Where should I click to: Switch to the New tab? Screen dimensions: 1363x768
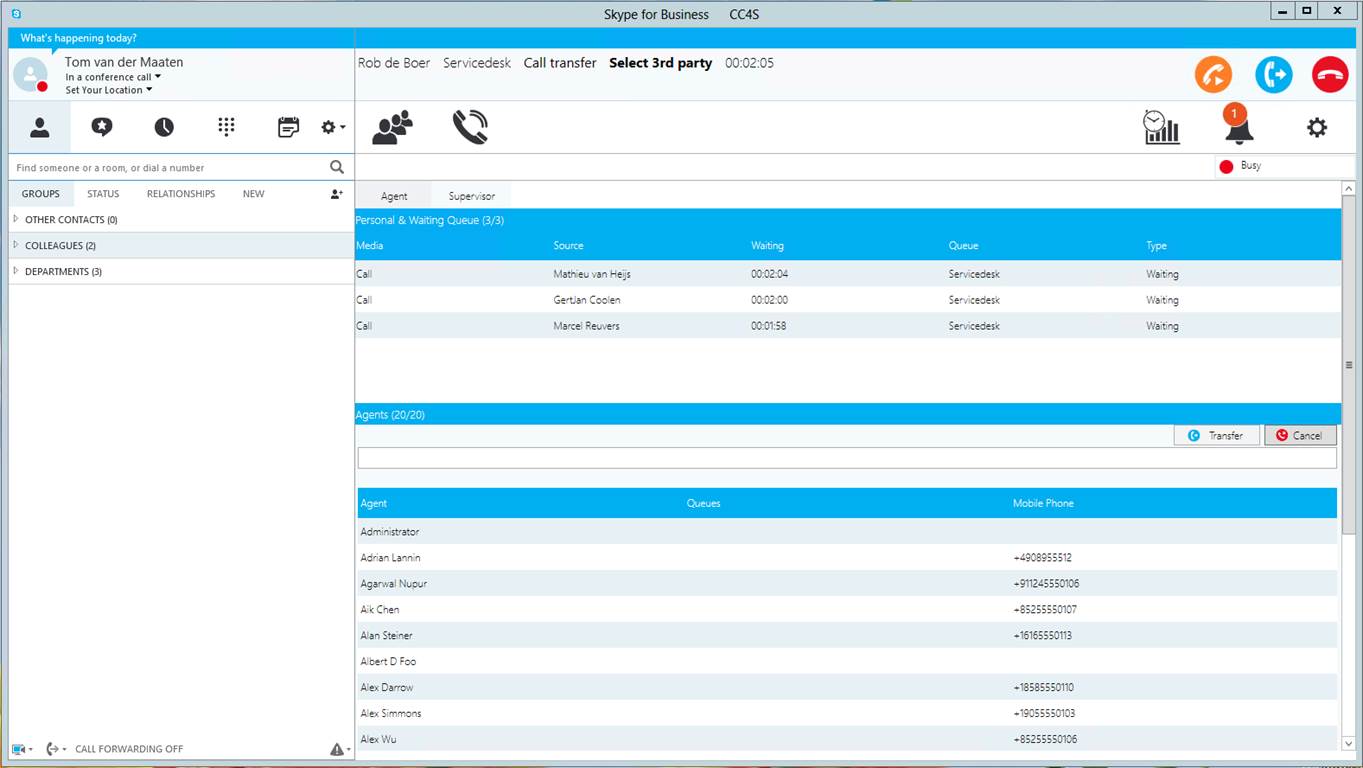[254, 194]
